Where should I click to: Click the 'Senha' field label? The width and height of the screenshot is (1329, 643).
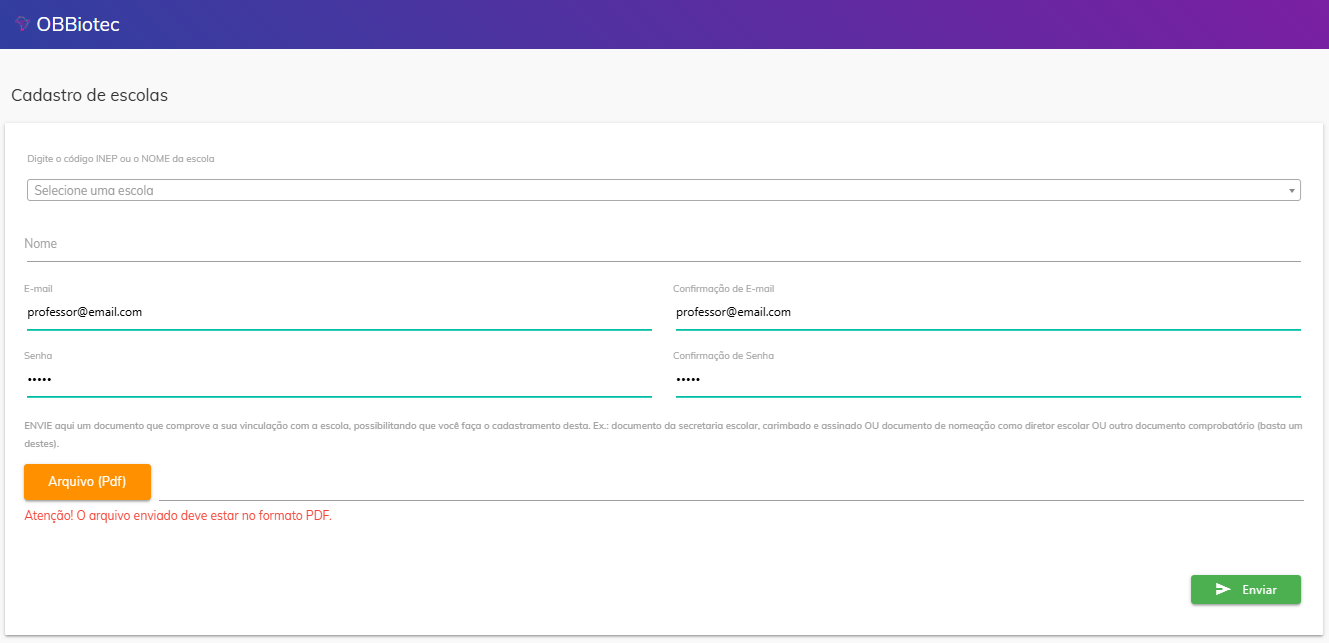click(x=38, y=356)
